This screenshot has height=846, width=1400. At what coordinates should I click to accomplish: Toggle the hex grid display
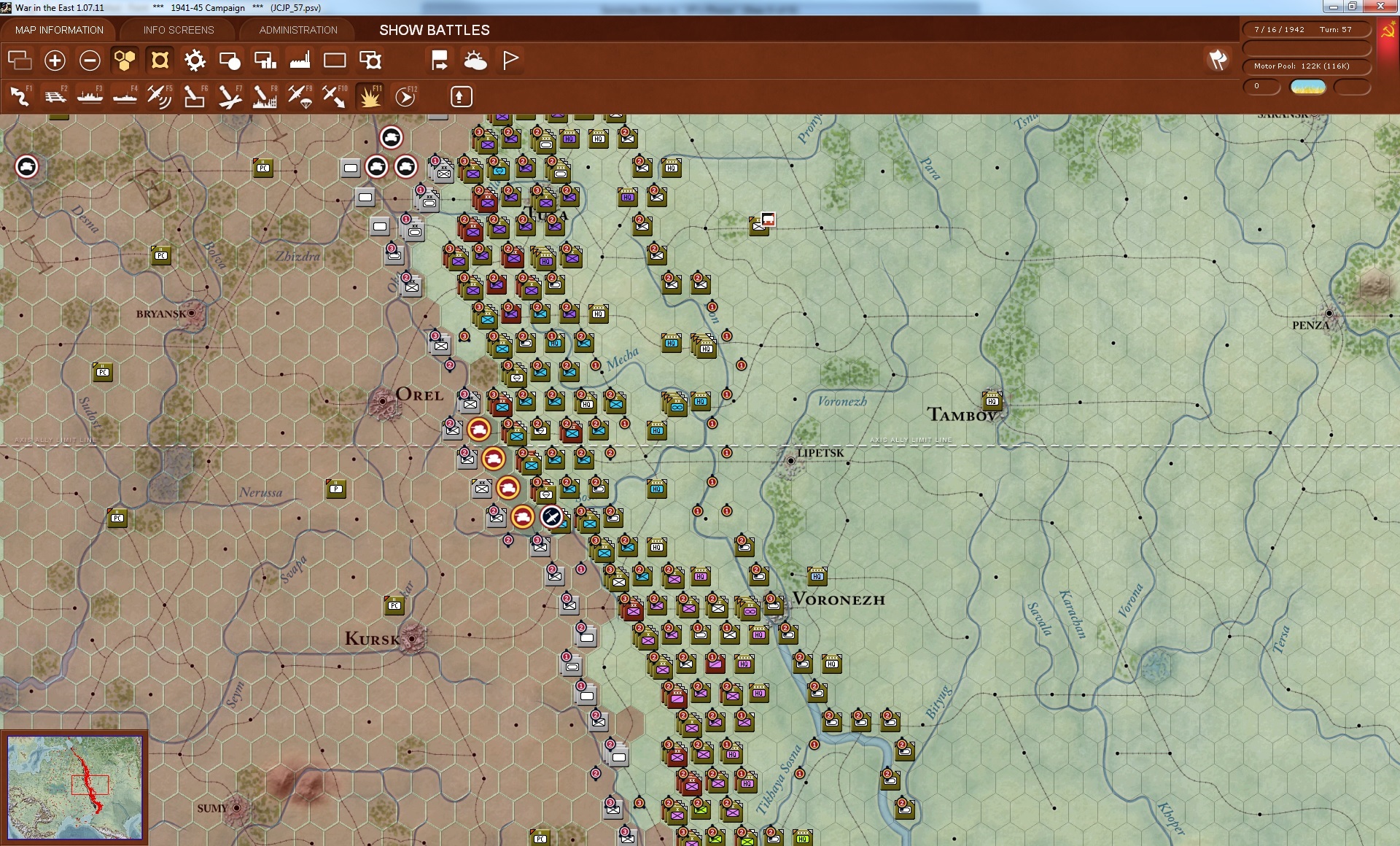[x=125, y=60]
